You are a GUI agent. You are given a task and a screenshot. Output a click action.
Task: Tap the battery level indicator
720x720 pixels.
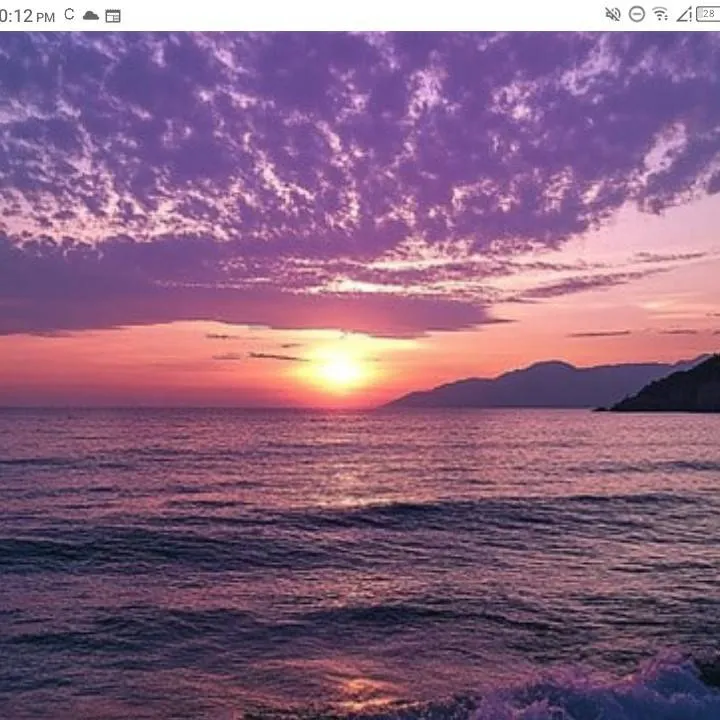[709, 14]
